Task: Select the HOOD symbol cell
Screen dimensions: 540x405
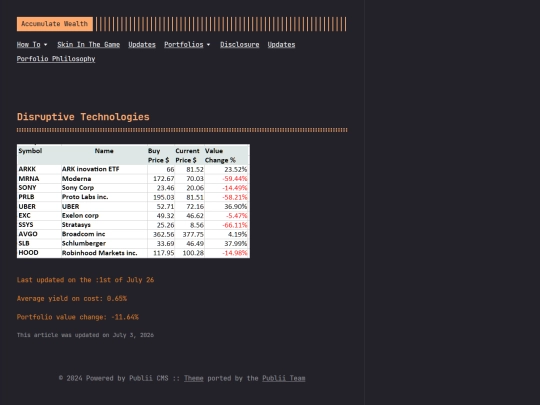Action: 29,253
